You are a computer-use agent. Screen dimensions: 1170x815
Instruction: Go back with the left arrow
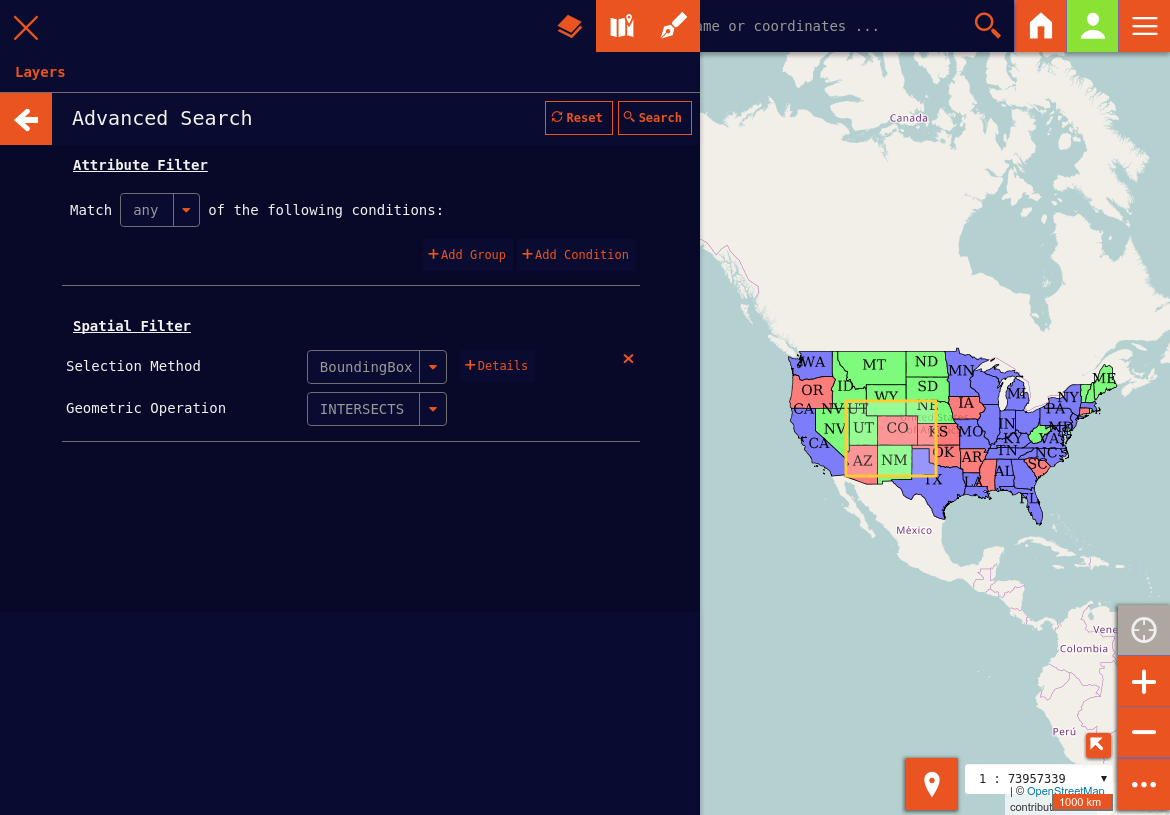click(26, 119)
